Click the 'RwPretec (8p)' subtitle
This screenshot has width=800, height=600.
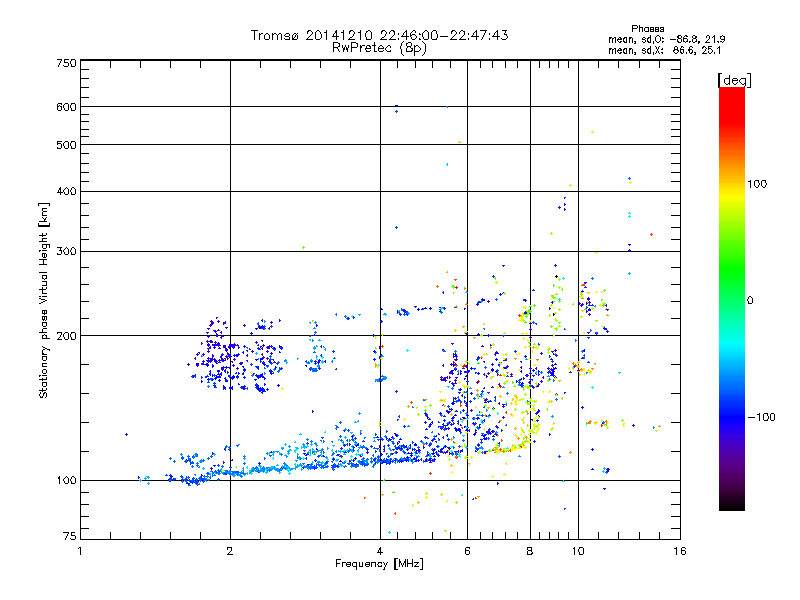(379, 48)
